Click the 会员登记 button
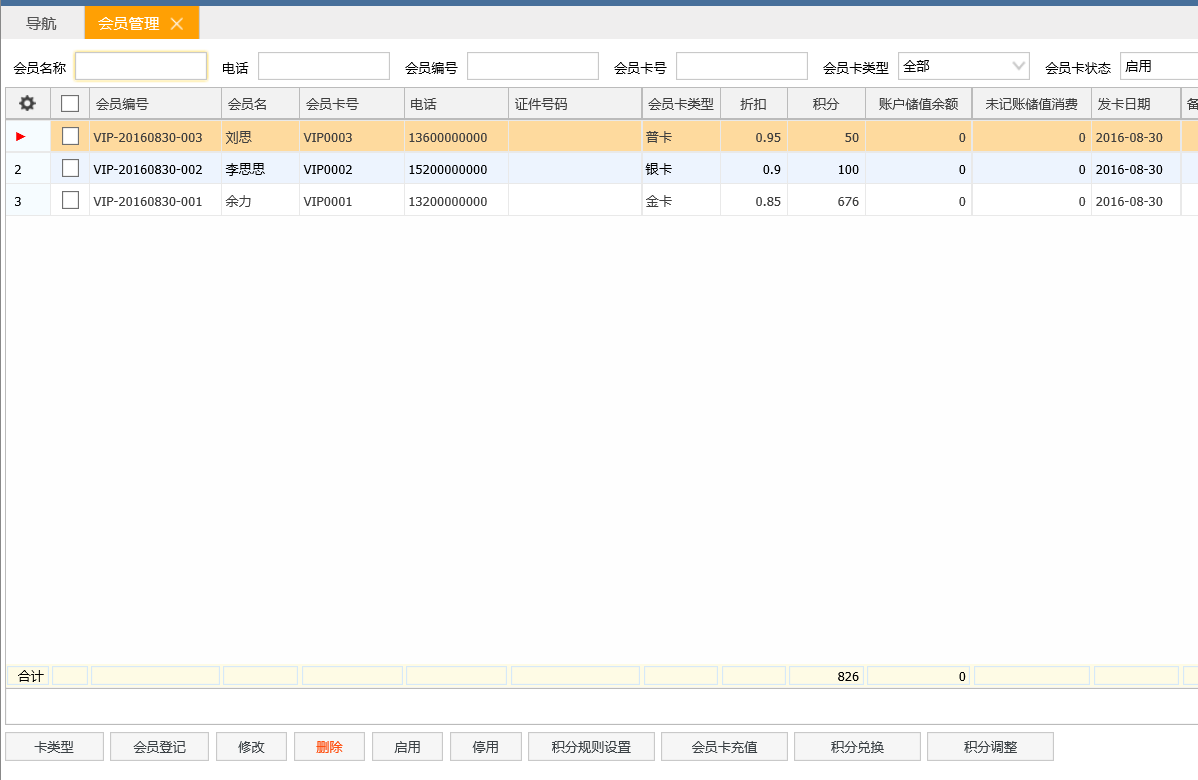1198x780 pixels. click(159, 746)
